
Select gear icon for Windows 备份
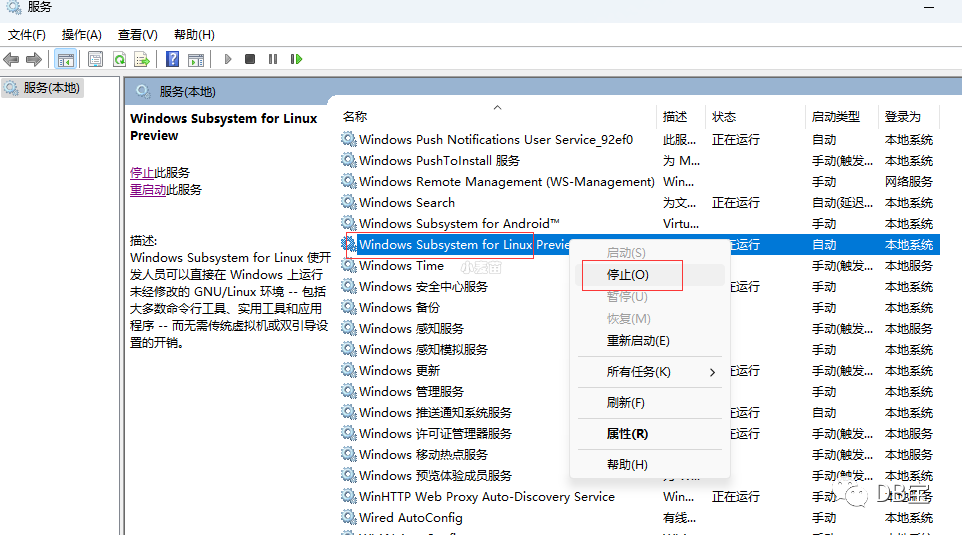coord(348,307)
